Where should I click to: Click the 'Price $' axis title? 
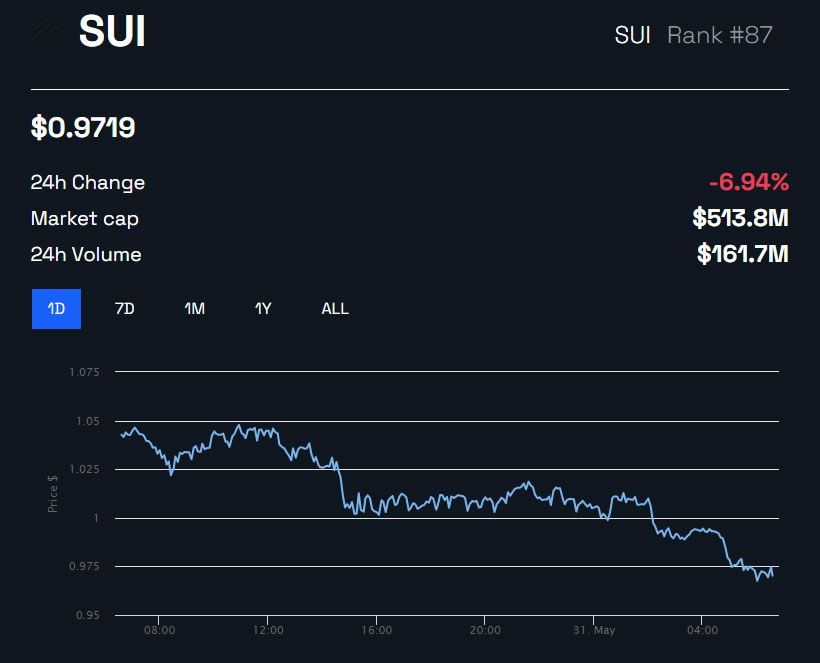pyautogui.click(x=53, y=494)
